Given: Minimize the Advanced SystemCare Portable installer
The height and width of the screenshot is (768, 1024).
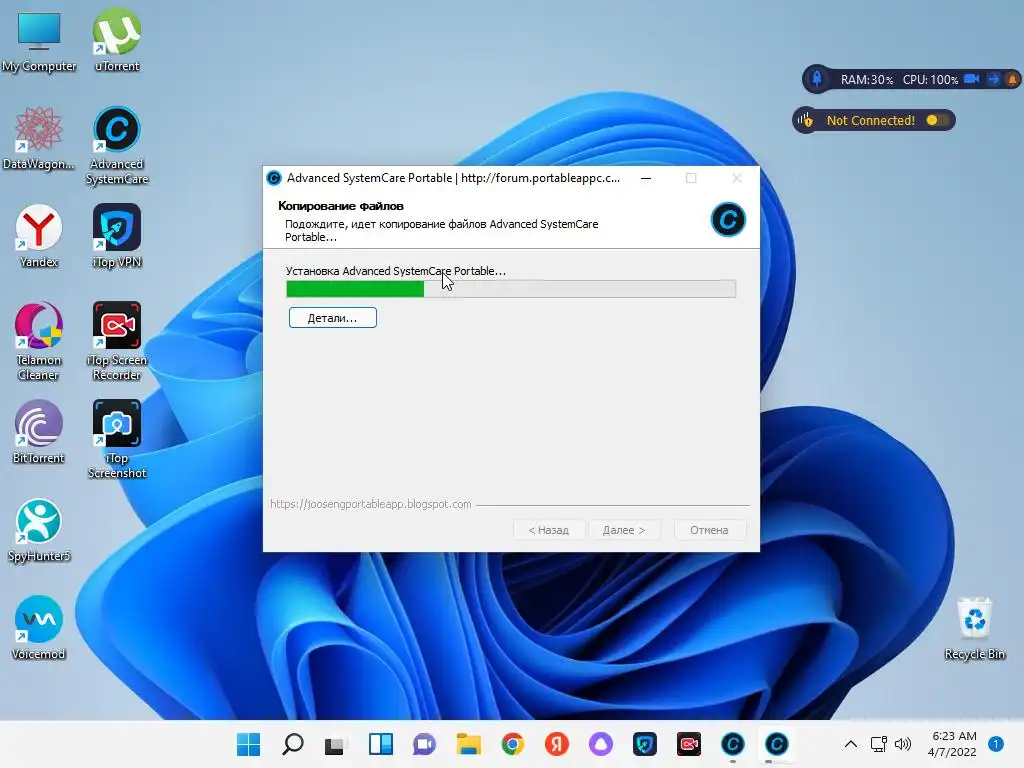Looking at the screenshot, I should [x=646, y=178].
